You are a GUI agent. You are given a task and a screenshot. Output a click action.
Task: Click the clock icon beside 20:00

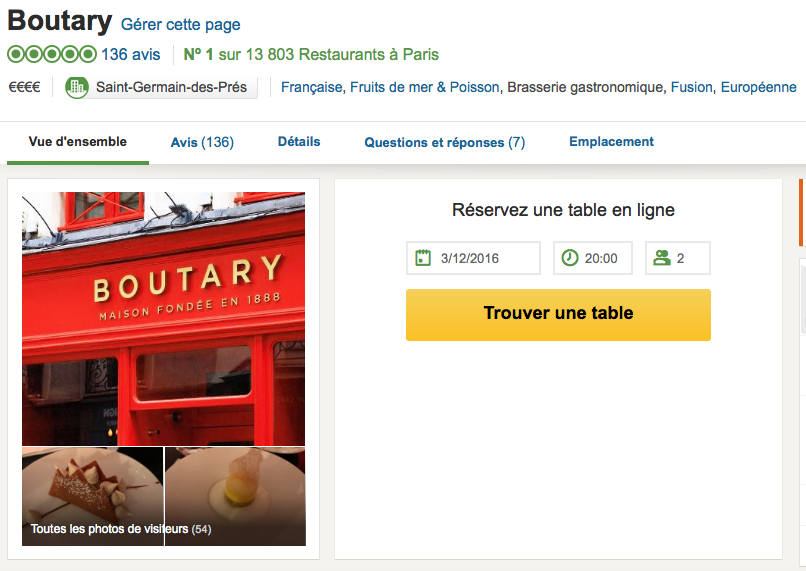(570, 257)
